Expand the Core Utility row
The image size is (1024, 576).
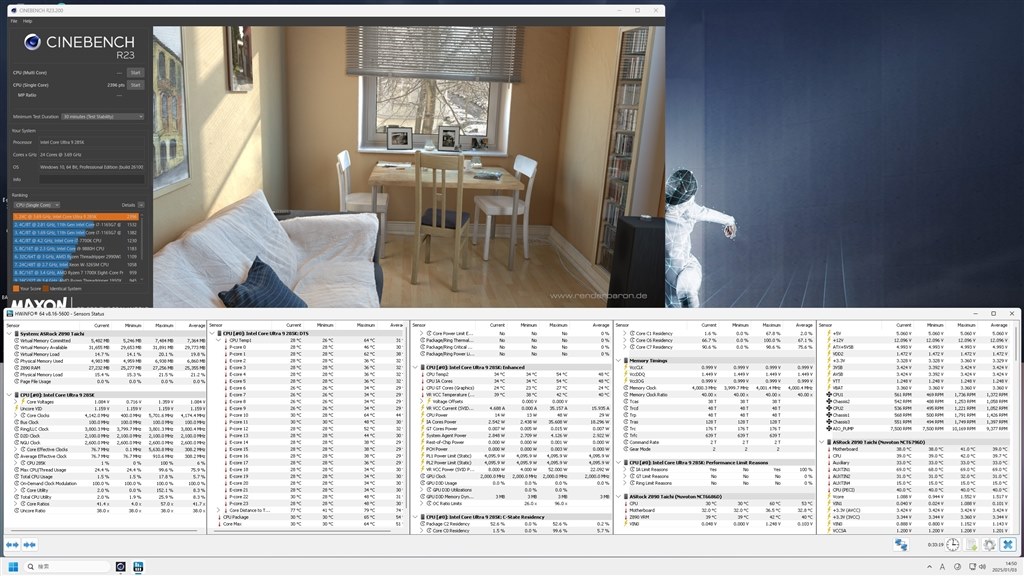(17, 490)
